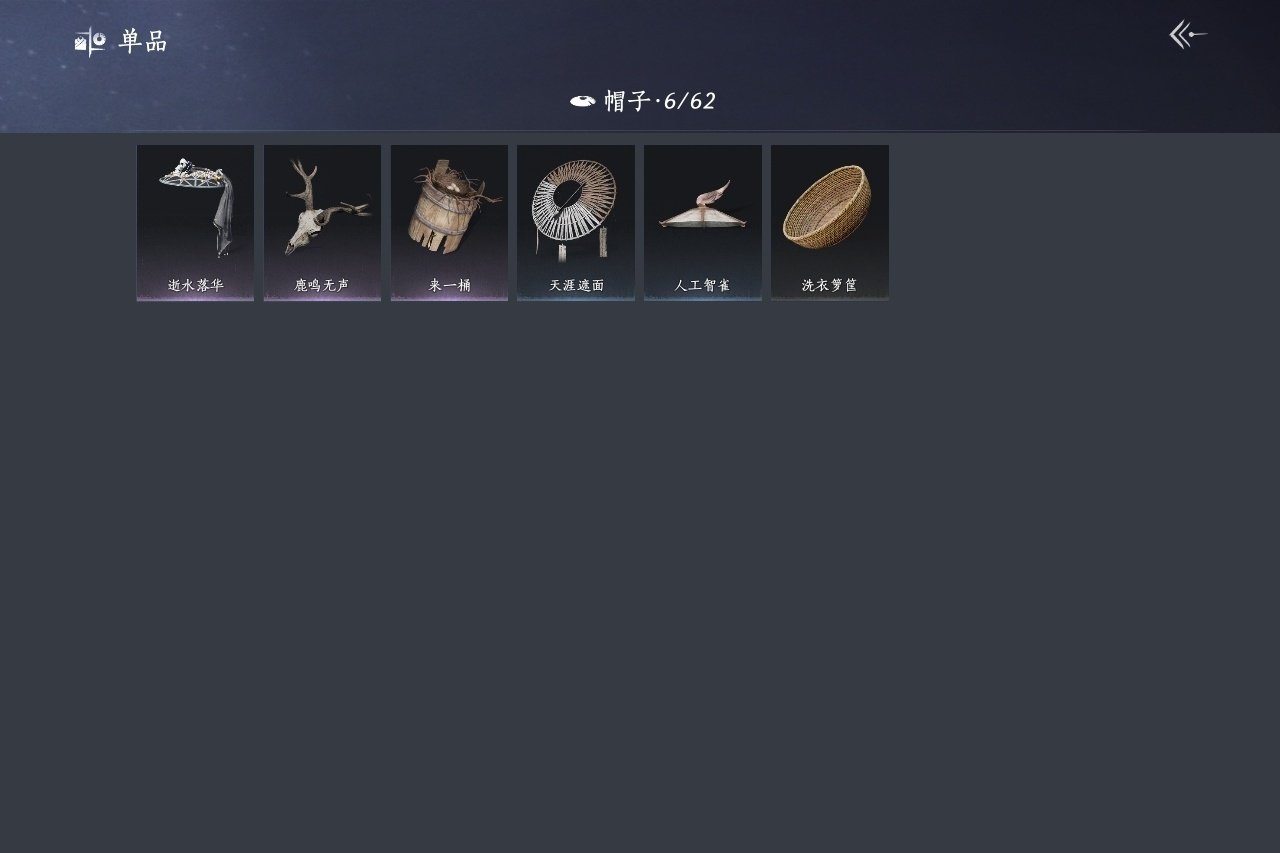The image size is (1280, 853).
Task: Click the 单品 wardrobe icon
Action: [90, 42]
